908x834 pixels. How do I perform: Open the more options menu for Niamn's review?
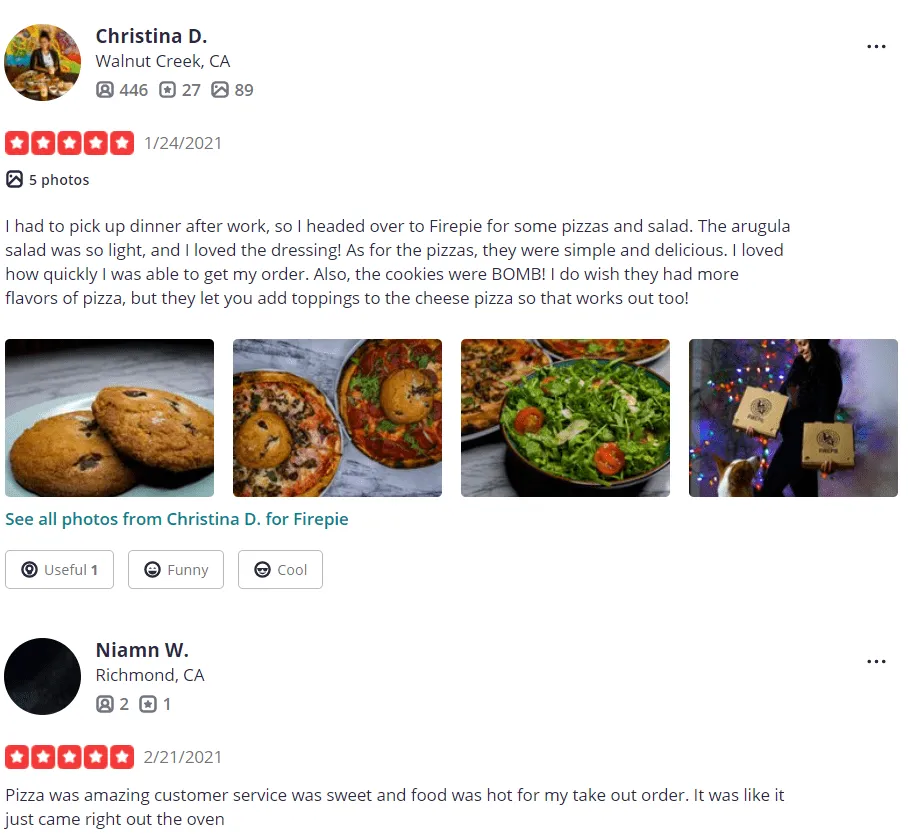pos(876,661)
